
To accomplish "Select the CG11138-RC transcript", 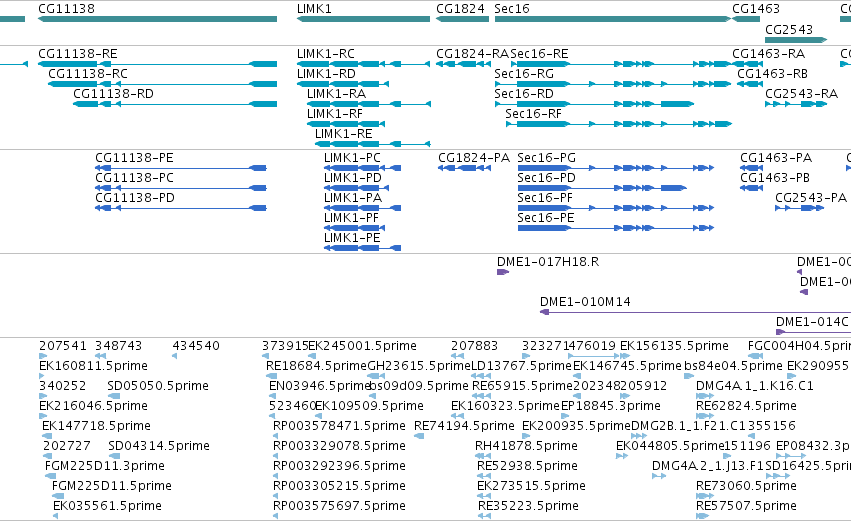I will pyautogui.click(x=88, y=74).
